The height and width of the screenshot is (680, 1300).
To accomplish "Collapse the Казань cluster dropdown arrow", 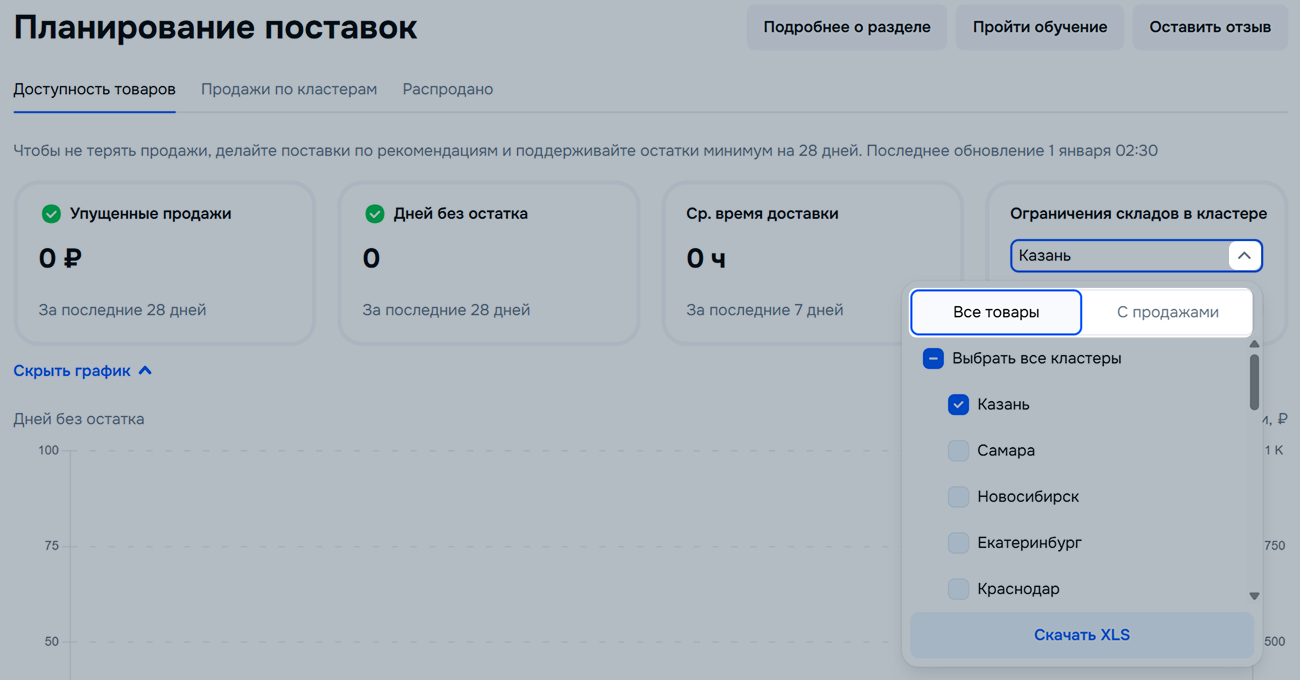I will pos(1244,256).
